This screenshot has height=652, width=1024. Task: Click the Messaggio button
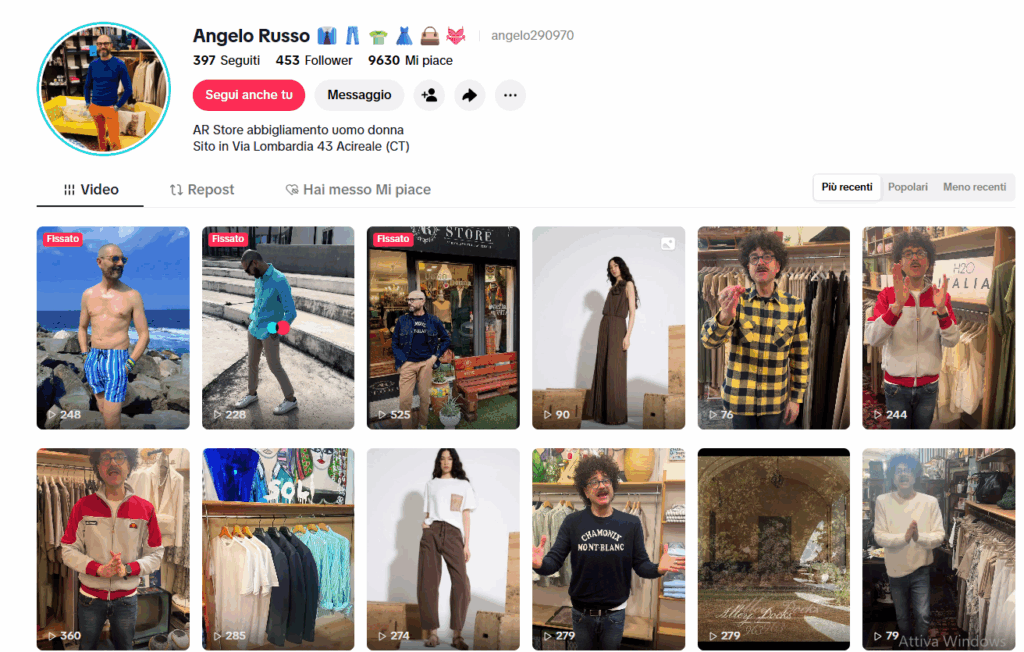[359, 95]
